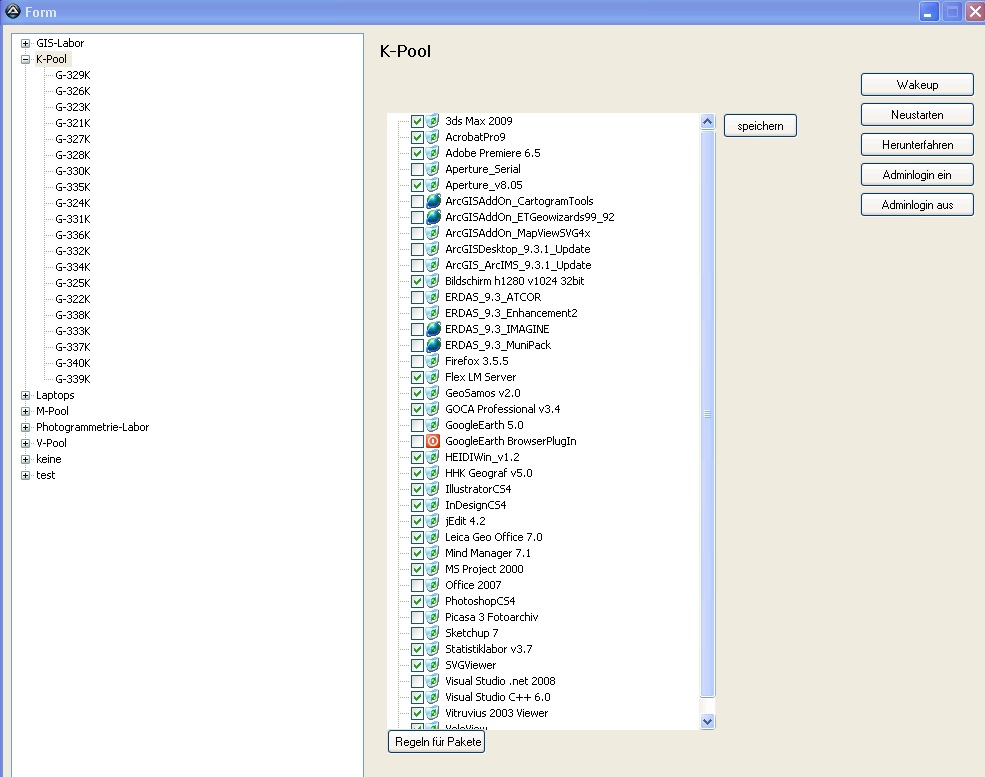
Task: Click the globe icon beside ERDAS_9.3_MuniPack
Action: point(433,345)
